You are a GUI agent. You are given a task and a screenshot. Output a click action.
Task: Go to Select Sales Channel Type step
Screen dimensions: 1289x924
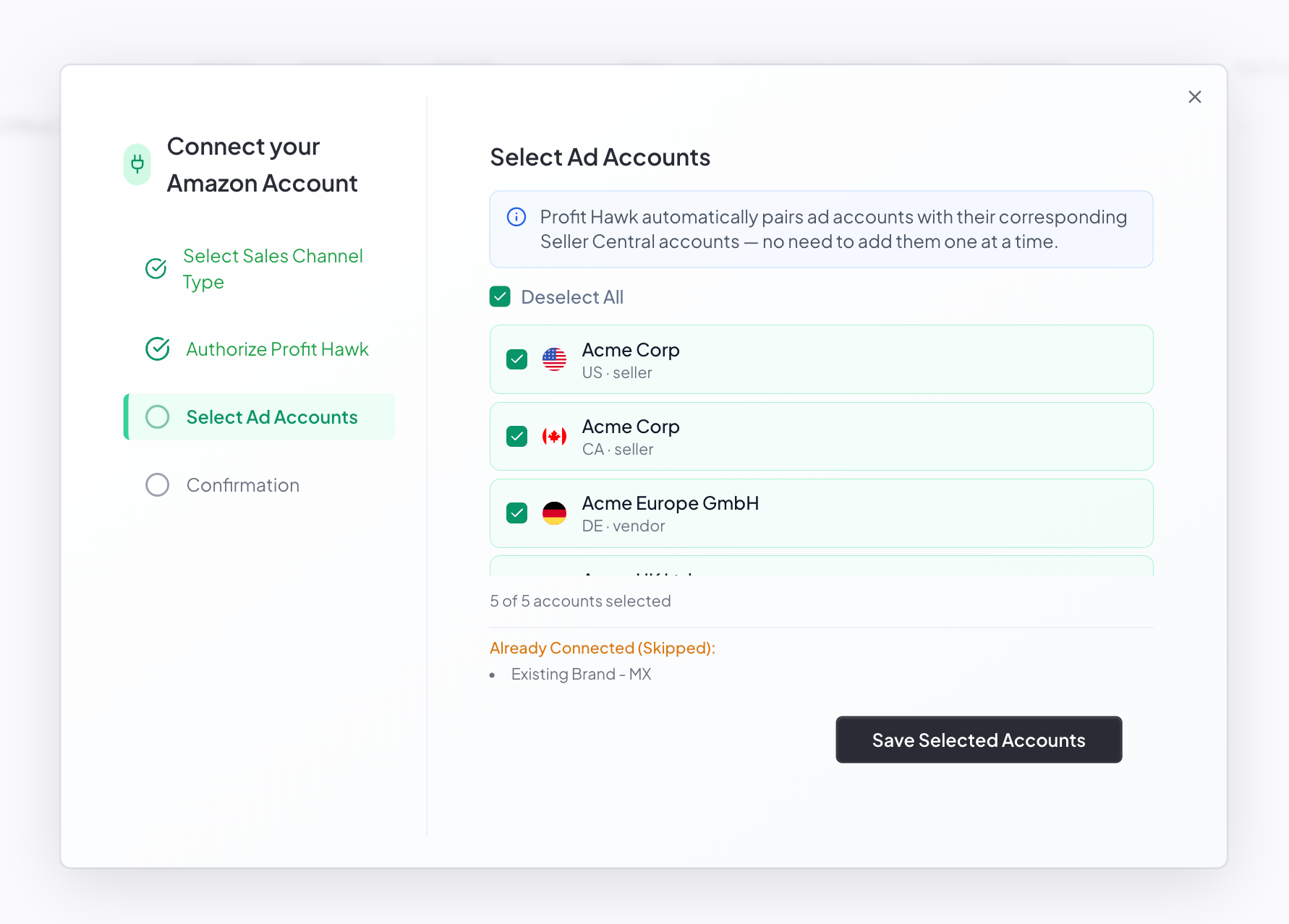coord(260,269)
